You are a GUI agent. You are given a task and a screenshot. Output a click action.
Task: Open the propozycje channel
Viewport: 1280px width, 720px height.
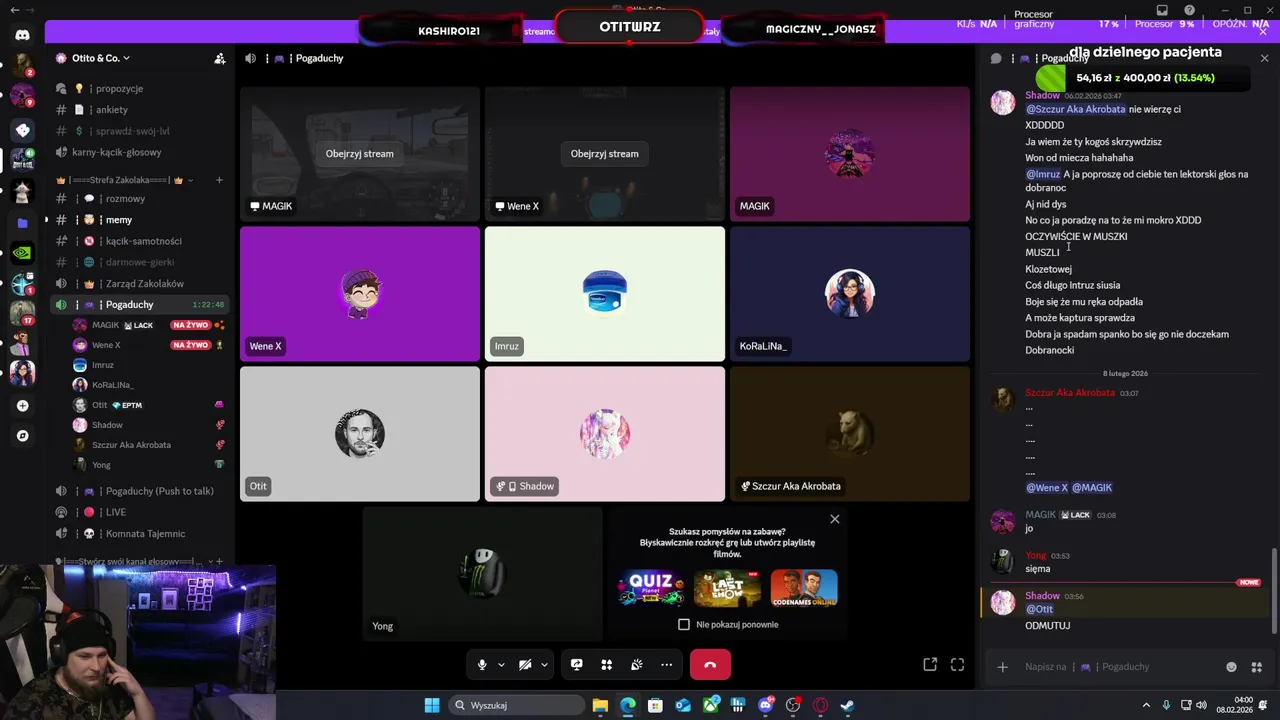(141, 88)
